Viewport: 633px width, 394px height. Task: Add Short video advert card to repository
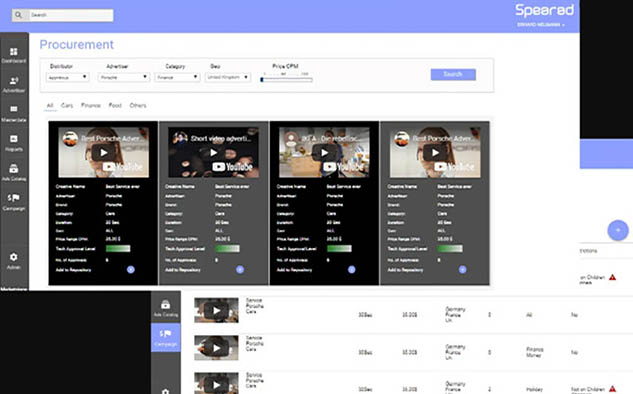click(x=240, y=270)
